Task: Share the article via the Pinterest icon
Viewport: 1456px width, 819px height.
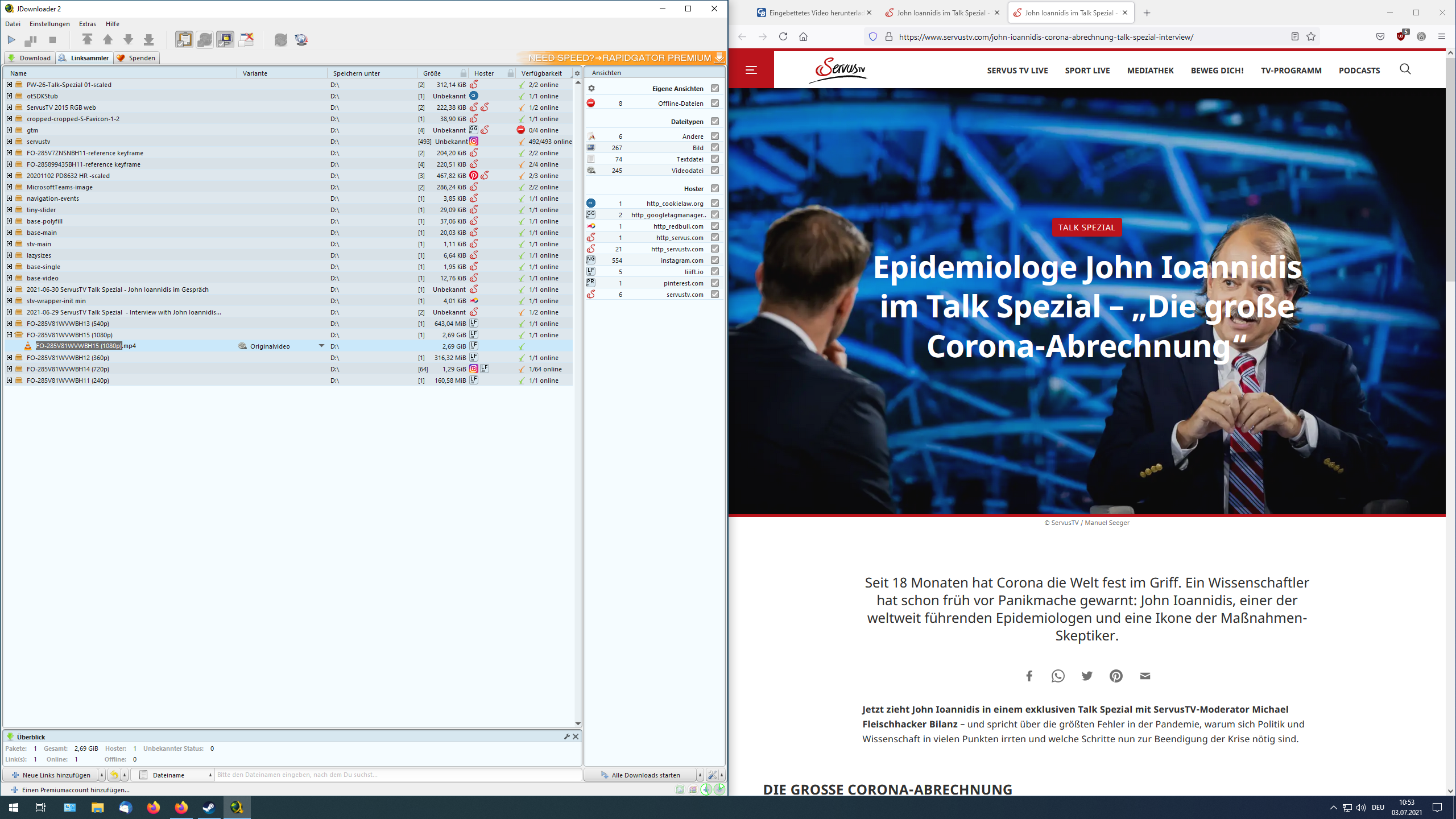Action: 1116,676
